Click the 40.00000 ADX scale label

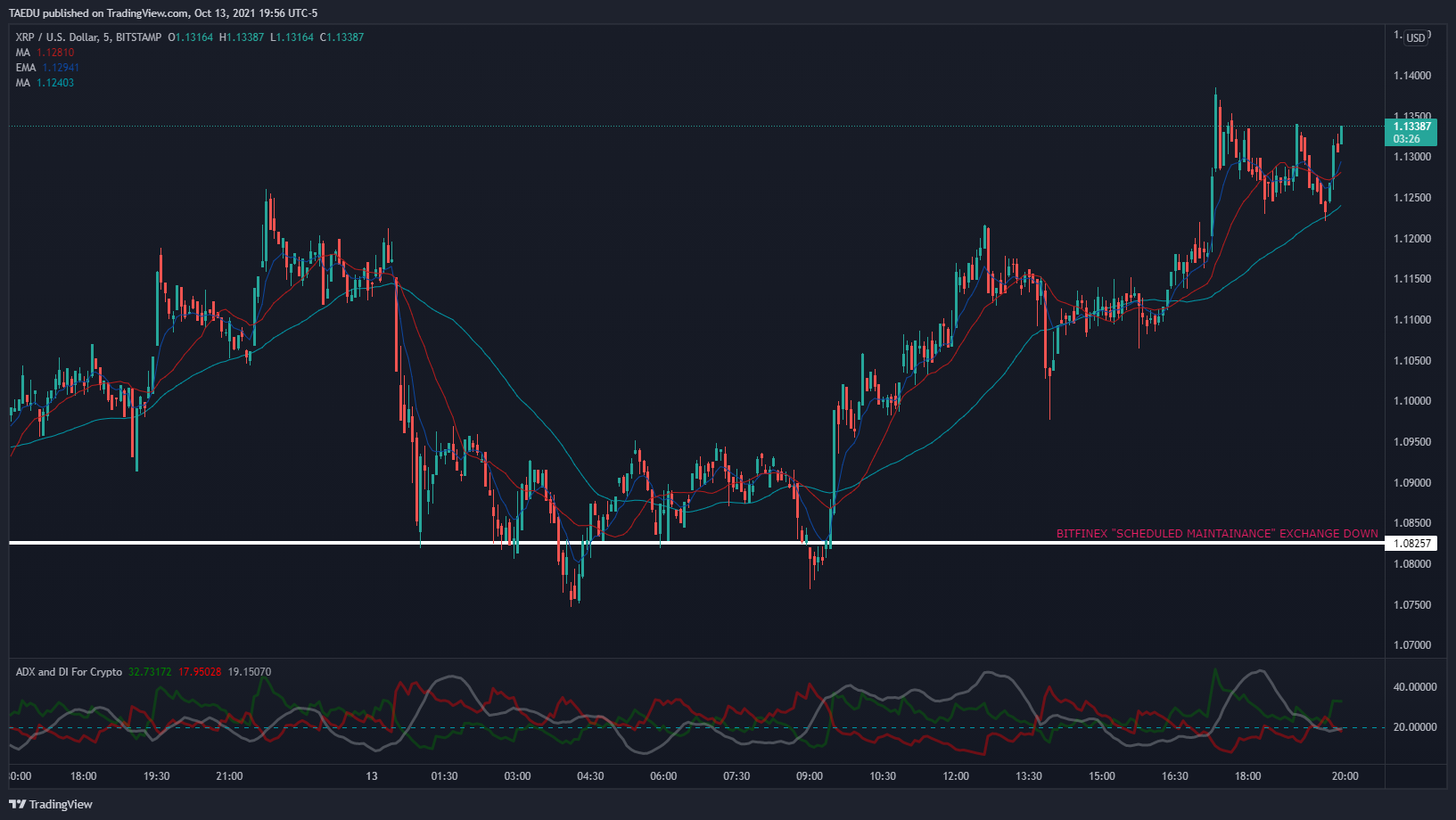[1415, 687]
